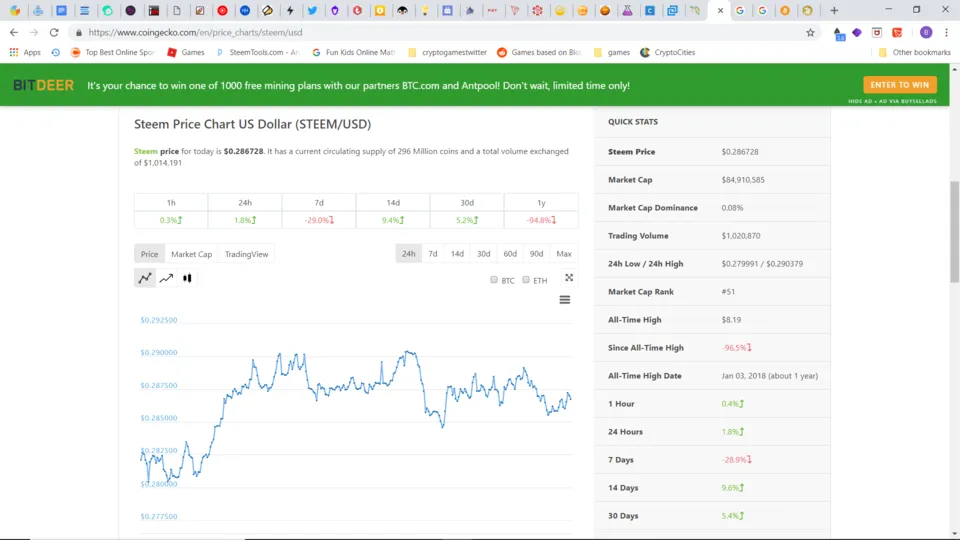Open the Other bookmarks folder
The height and width of the screenshot is (540, 960).
click(915, 53)
